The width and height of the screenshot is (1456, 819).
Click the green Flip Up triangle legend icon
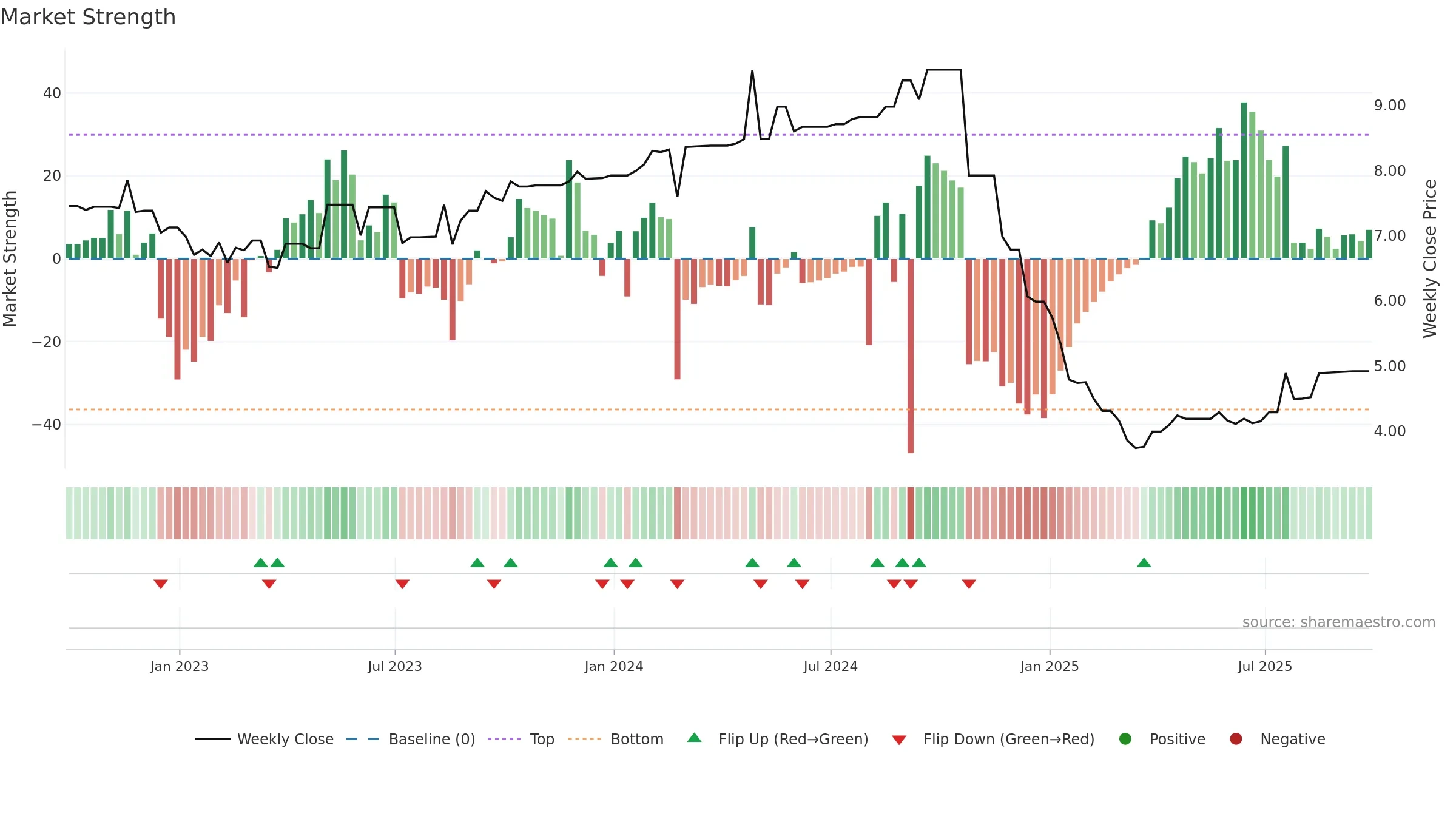click(695, 738)
